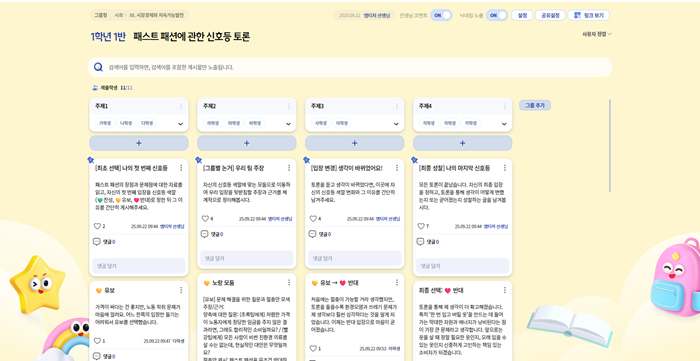Image resolution: width=700 pixels, height=361 pixels.
Task: Click author 다학생 on 유보 post
Action: click(179, 341)
